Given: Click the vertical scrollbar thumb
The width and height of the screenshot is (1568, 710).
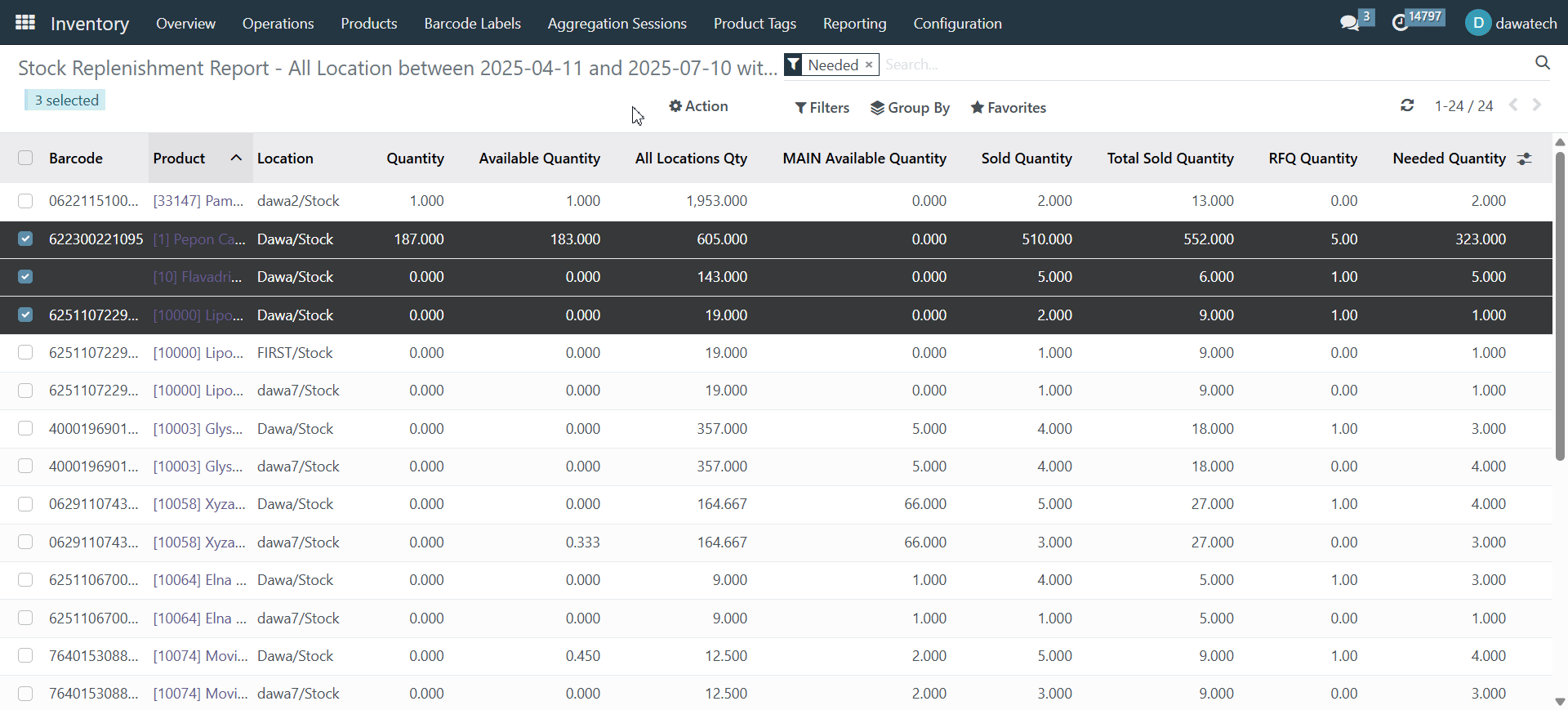Looking at the screenshot, I should [x=1560, y=306].
